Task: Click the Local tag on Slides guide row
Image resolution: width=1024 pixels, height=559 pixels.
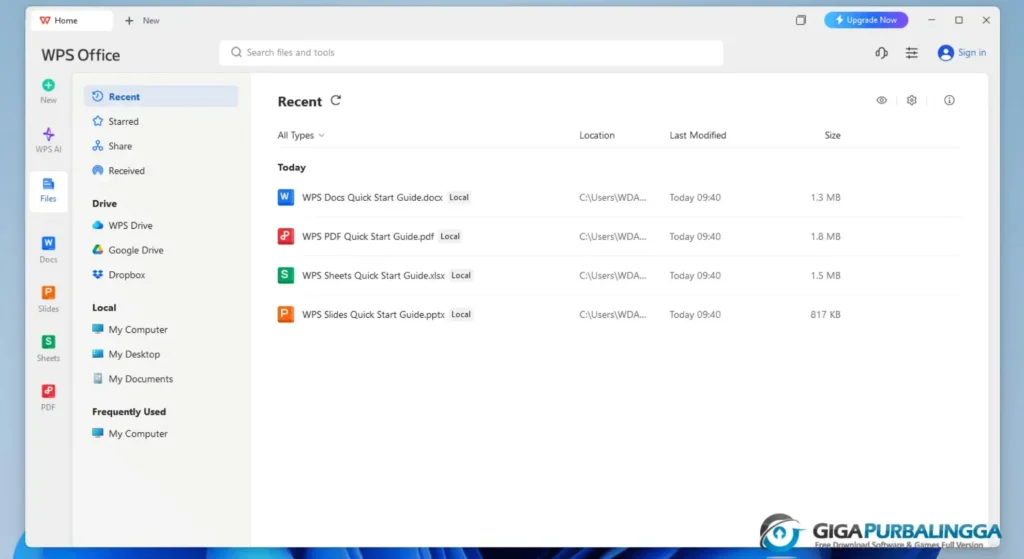Action: click(x=461, y=314)
